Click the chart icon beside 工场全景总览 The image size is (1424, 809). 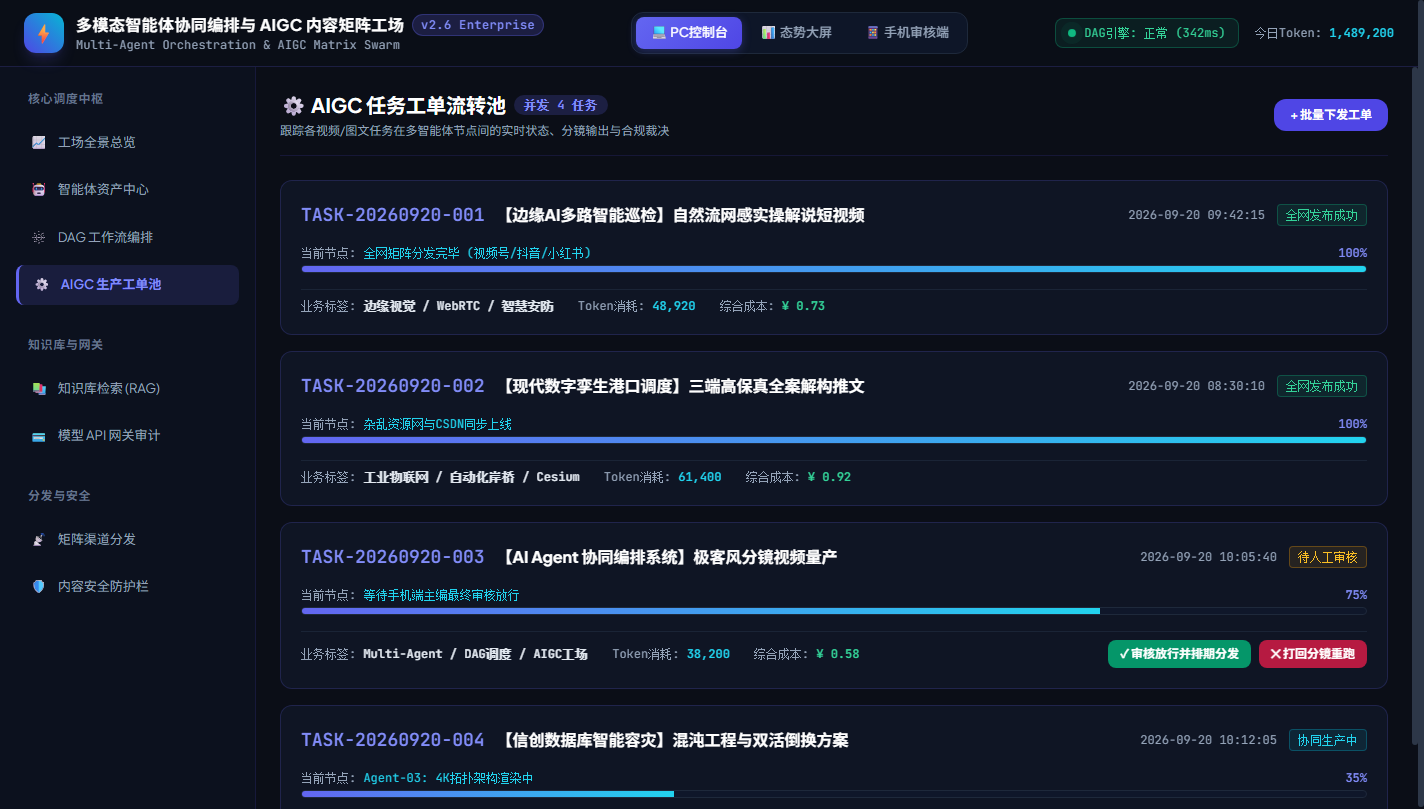[x=39, y=142]
